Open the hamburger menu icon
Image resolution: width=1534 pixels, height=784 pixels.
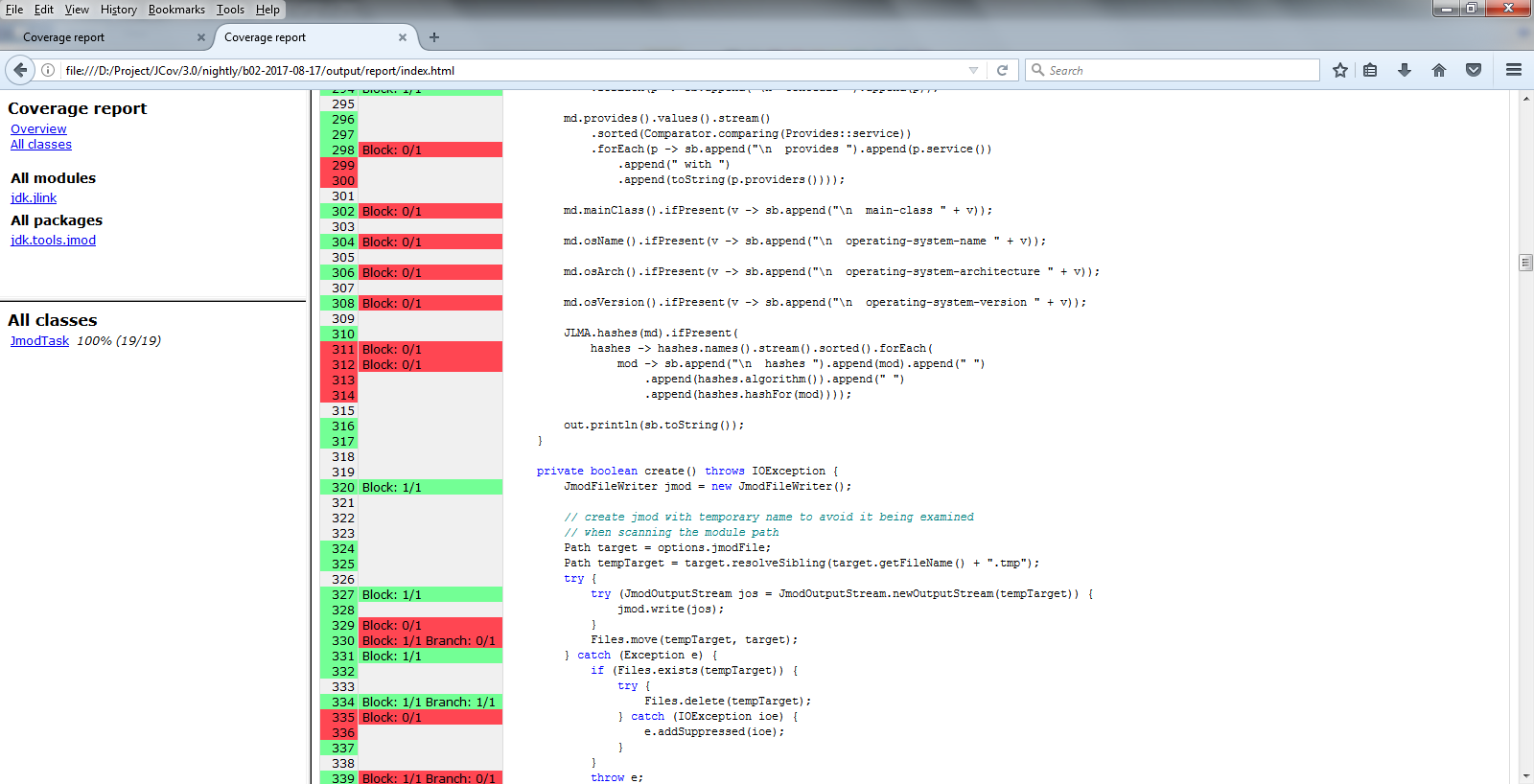click(x=1514, y=70)
